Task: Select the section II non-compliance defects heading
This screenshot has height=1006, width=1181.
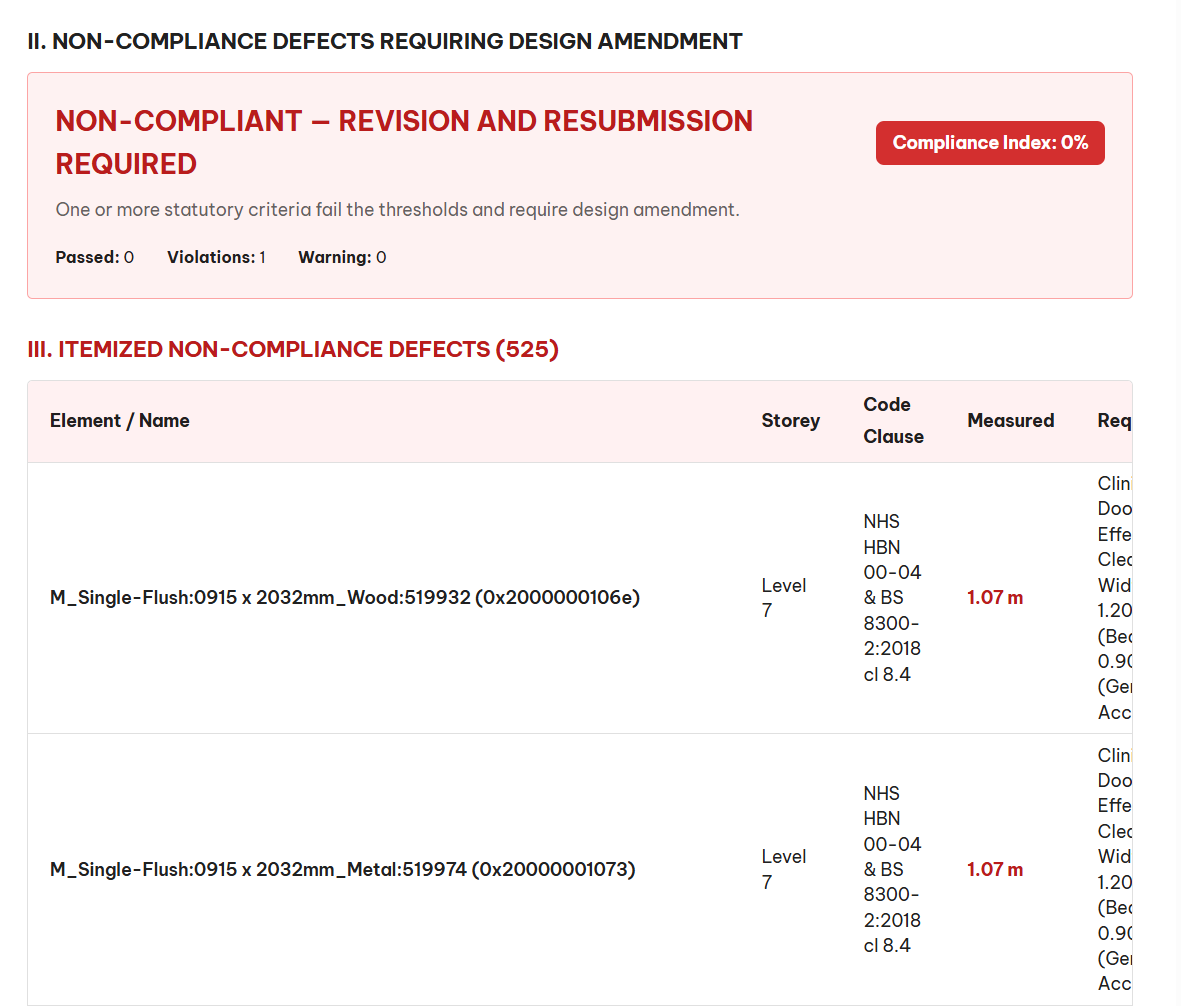Action: 385,41
